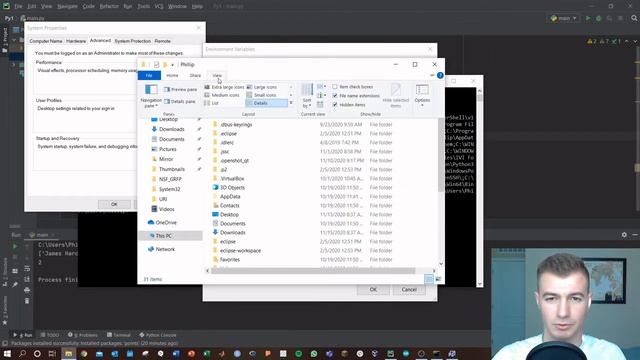640x360 pixels.
Task: Click scroll-down arrow of console window scrollbar
Action: pyautogui.click(x=480, y=284)
